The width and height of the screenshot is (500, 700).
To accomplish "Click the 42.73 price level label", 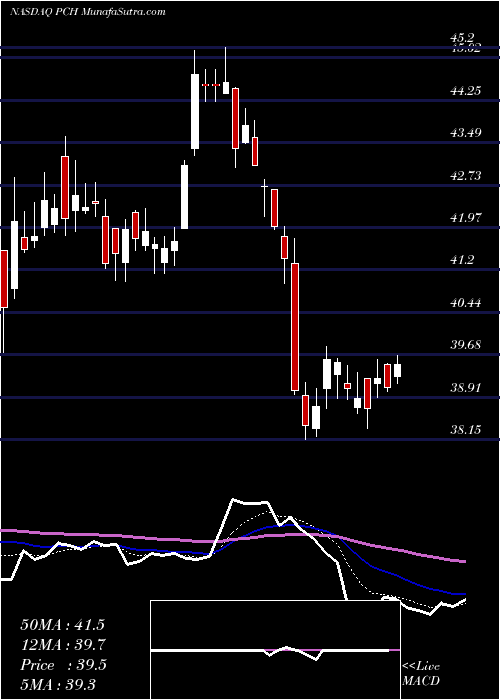I will (466, 175).
